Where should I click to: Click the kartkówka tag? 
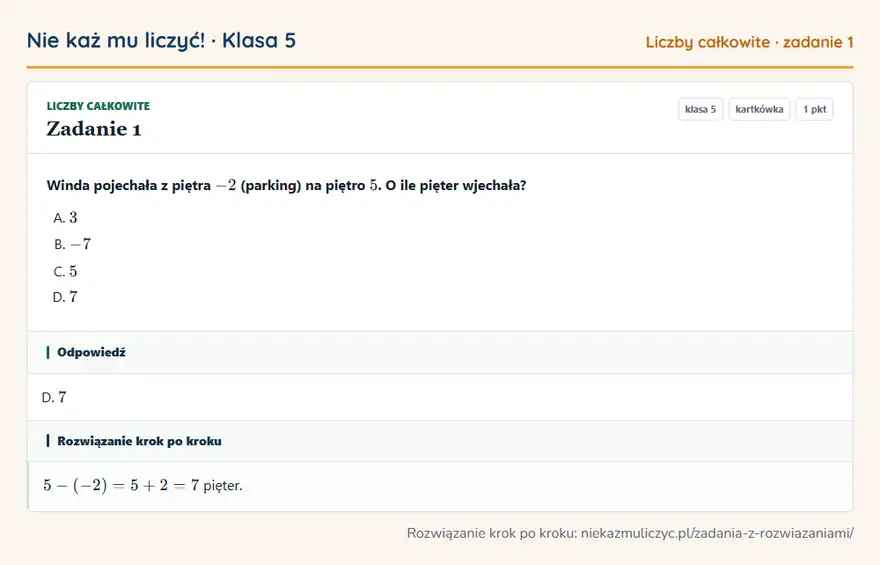click(x=759, y=109)
